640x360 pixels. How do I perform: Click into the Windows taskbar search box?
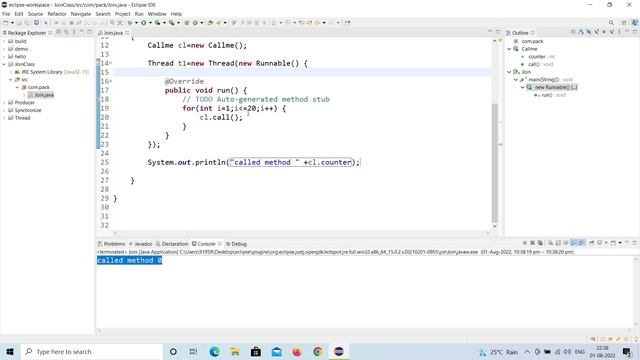click(92, 351)
